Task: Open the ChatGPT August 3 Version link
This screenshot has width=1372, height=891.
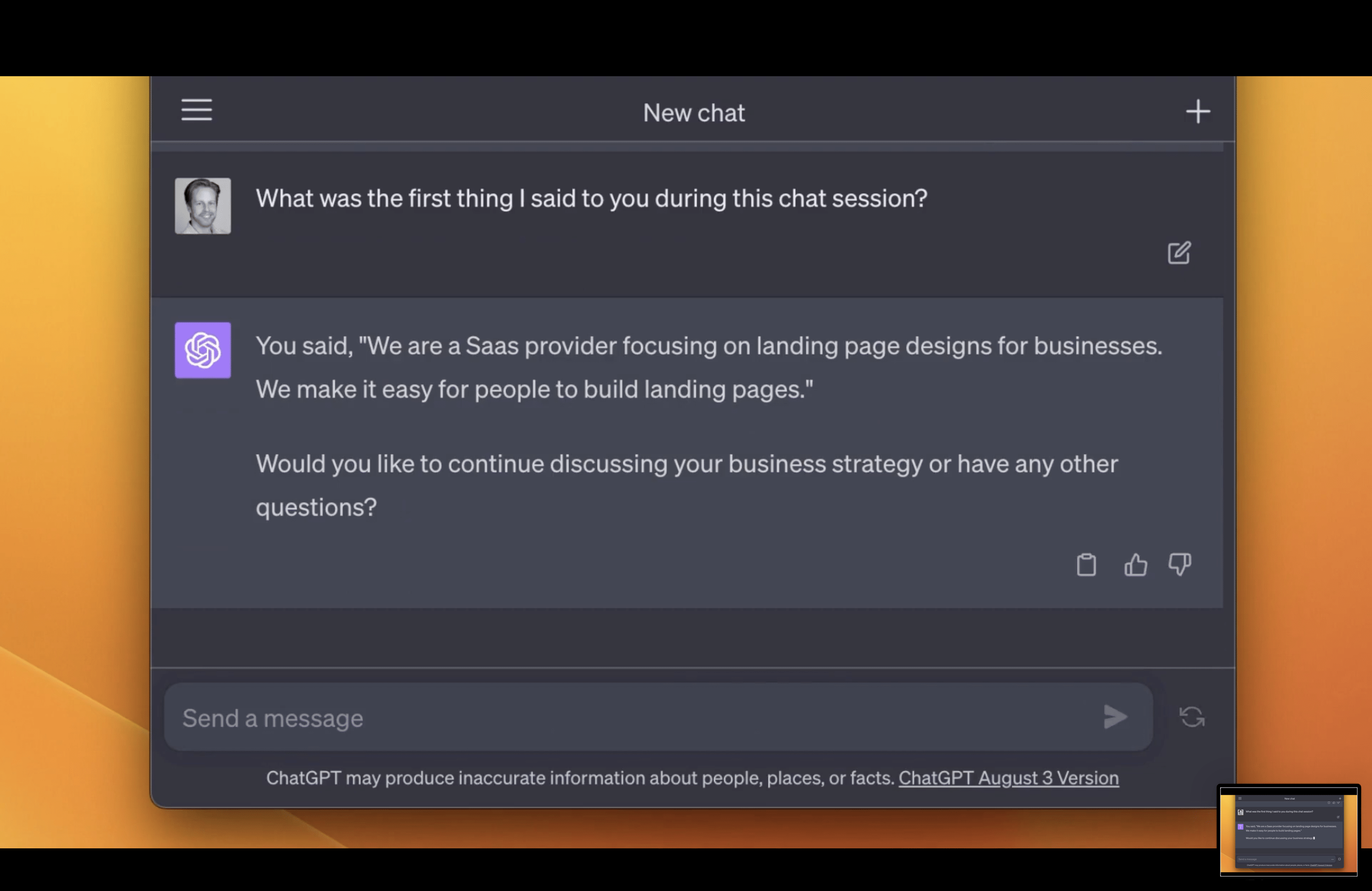Action: [1008, 778]
